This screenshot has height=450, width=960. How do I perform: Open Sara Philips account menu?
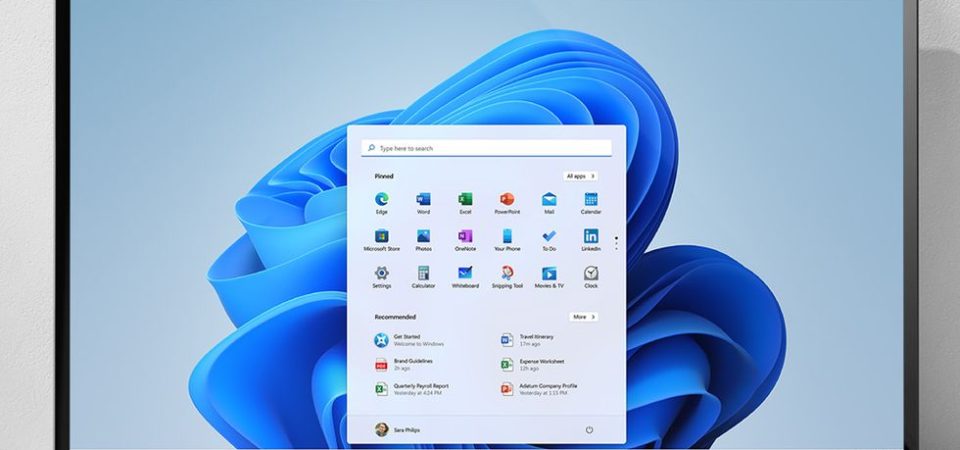click(400, 430)
